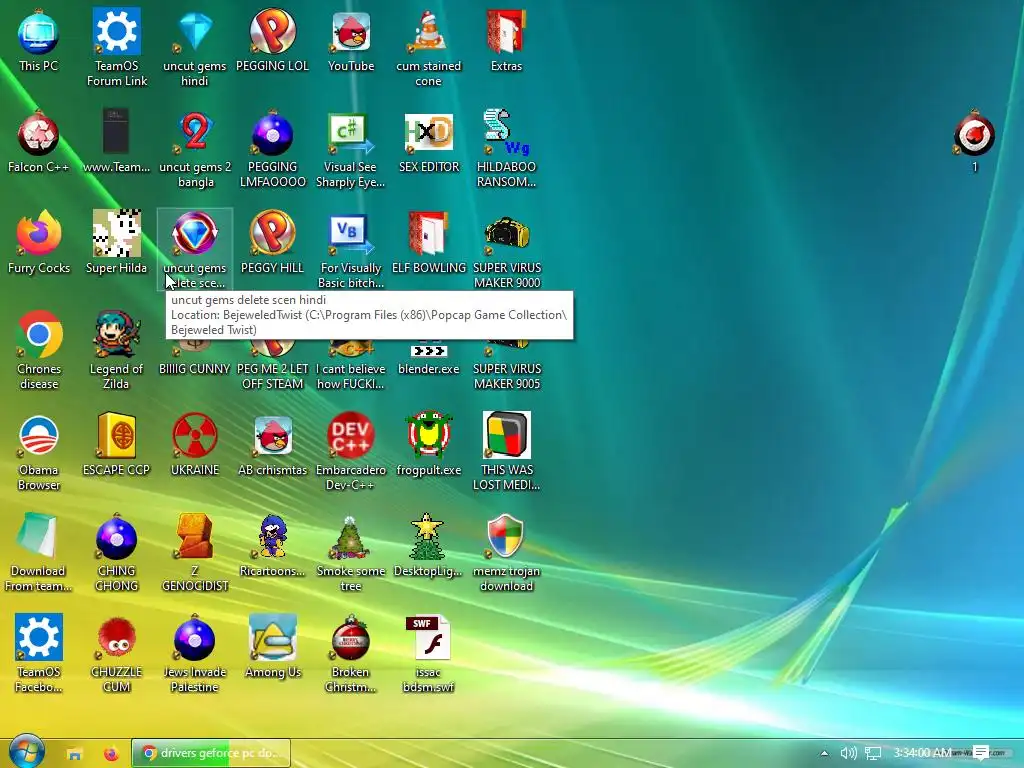Screen dimensions: 1024x768
Task: Launch Firefox from the taskbar
Action: 112,753
